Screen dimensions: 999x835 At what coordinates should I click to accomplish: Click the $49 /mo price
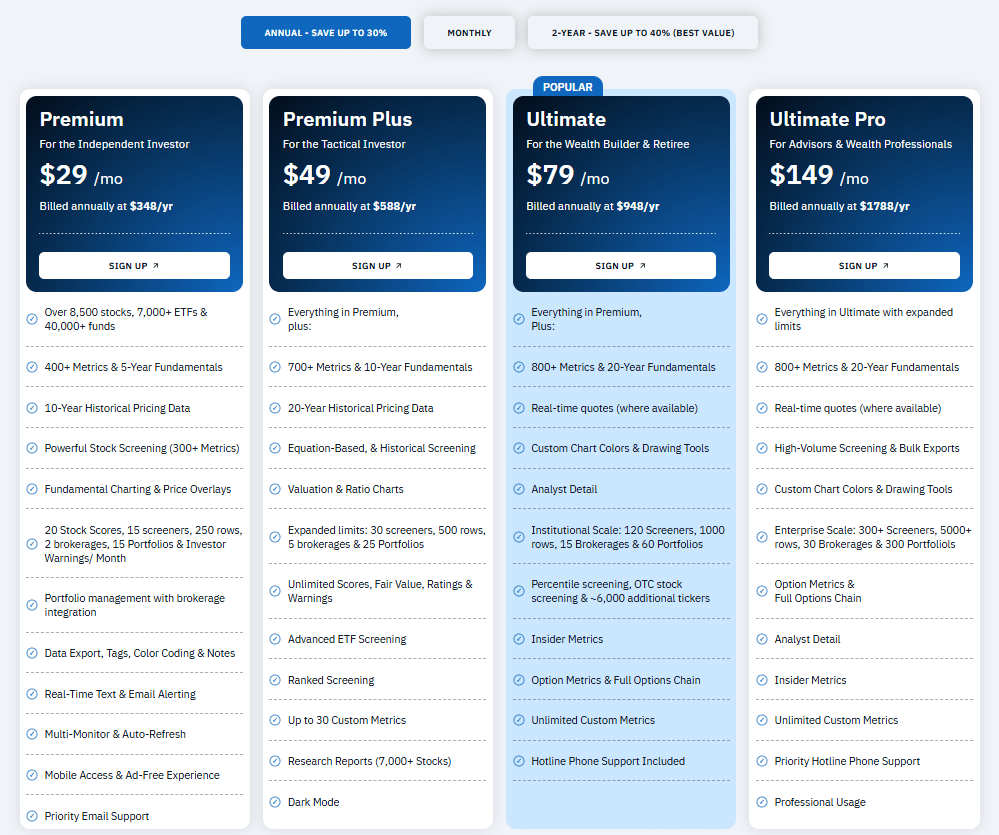click(x=324, y=175)
